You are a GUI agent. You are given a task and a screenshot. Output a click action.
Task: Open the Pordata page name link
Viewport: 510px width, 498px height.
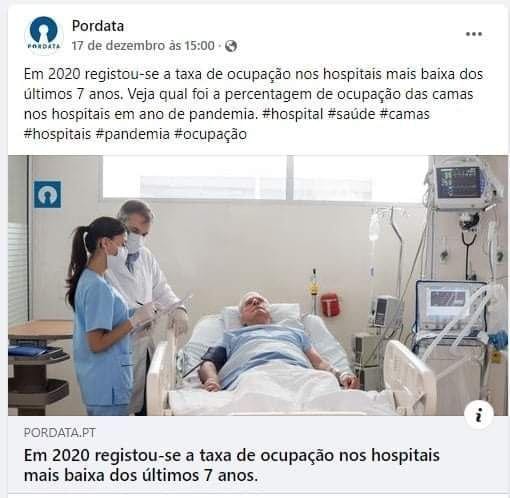coord(98,26)
